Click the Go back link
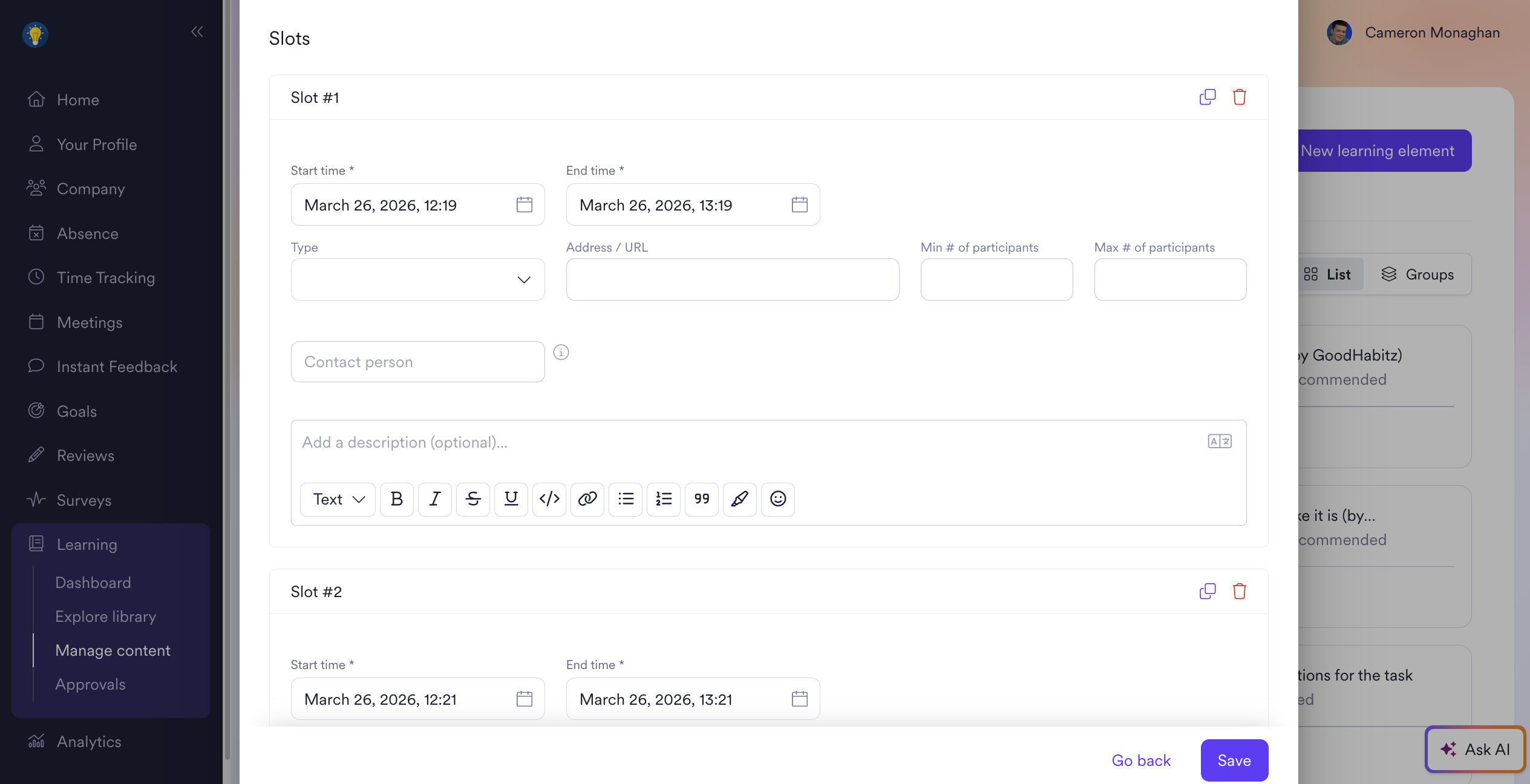The height and width of the screenshot is (784, 1530). tap(1140, 760)
